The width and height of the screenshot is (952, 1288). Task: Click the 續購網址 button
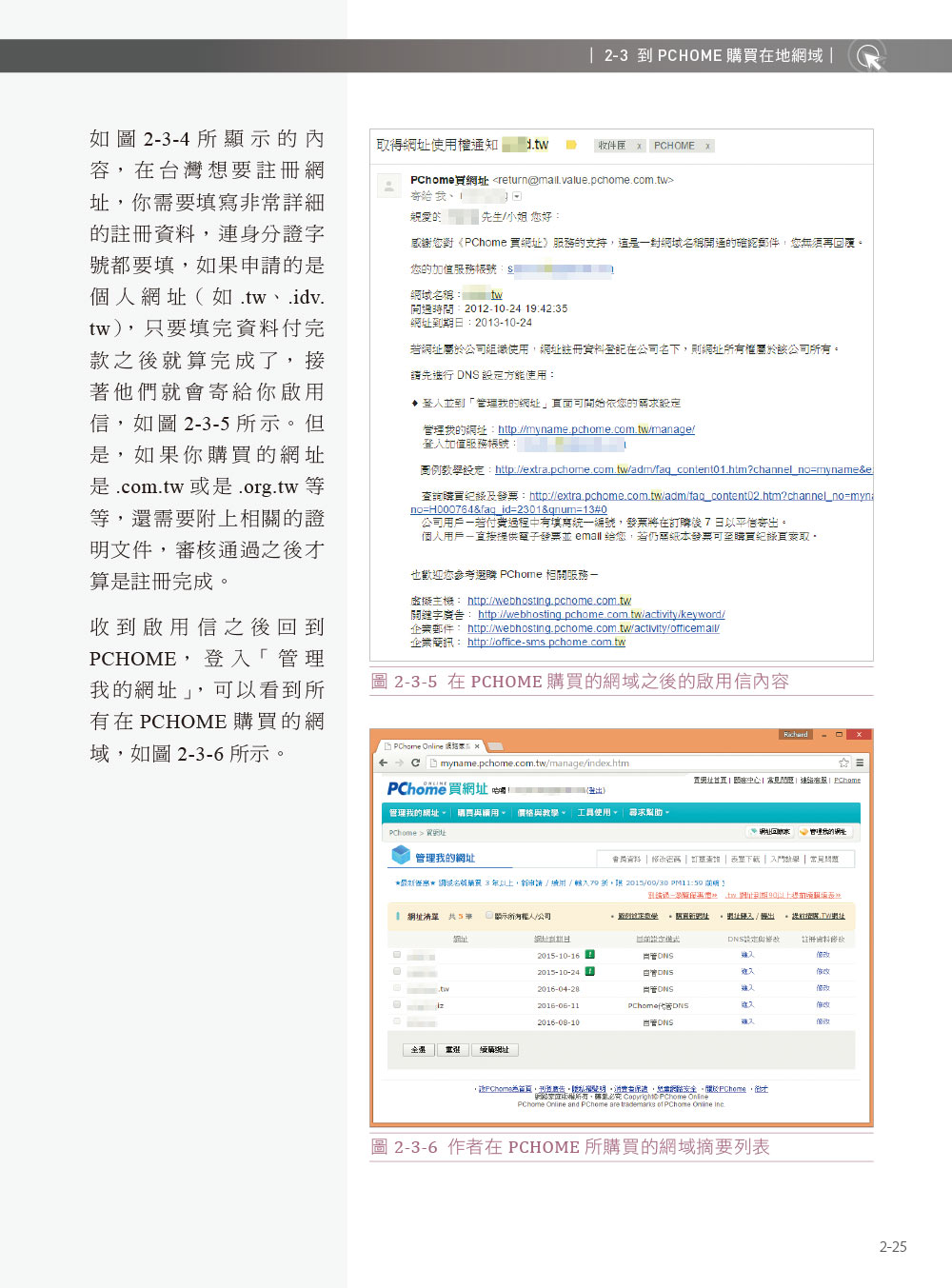pyautogui.click(x=495, y=1049)
